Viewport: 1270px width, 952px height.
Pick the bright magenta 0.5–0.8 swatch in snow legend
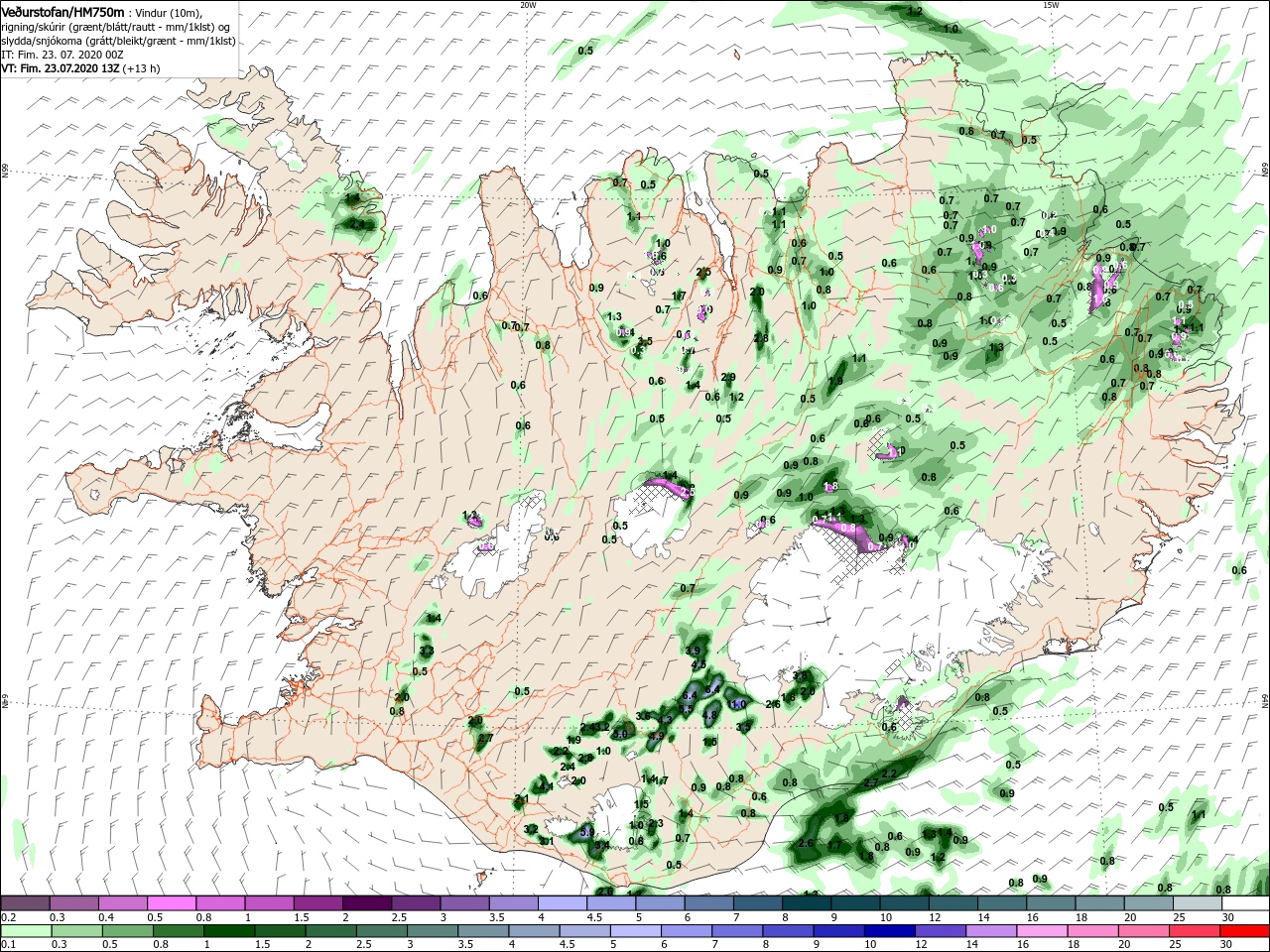172,903
